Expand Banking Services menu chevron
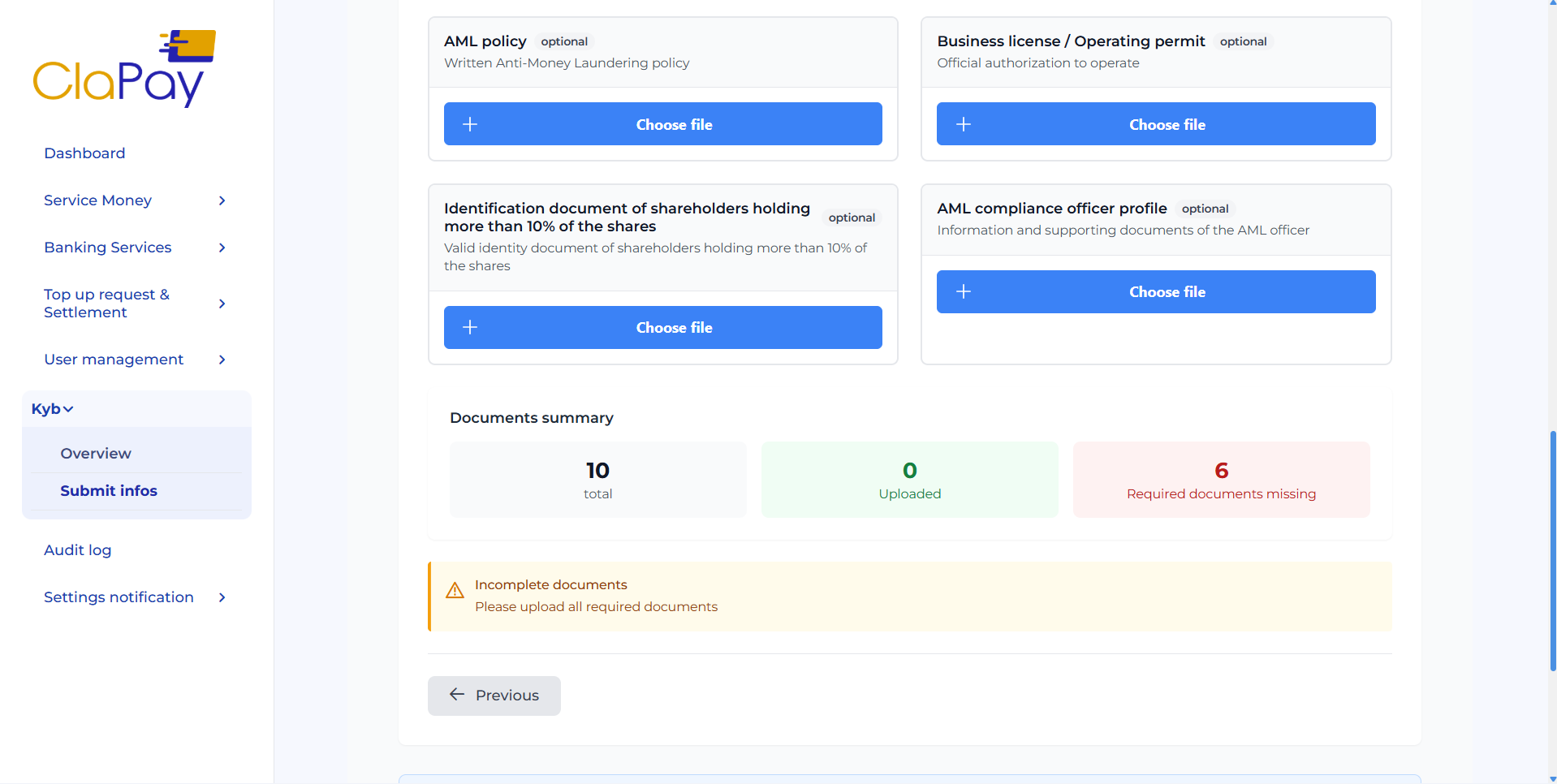The image size is (1557, 784). click(x=222, y=248)
